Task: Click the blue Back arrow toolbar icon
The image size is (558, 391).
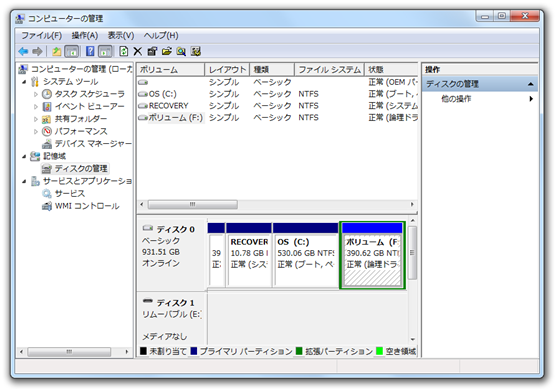Action: pyautogui.click(x=23, y=52)
